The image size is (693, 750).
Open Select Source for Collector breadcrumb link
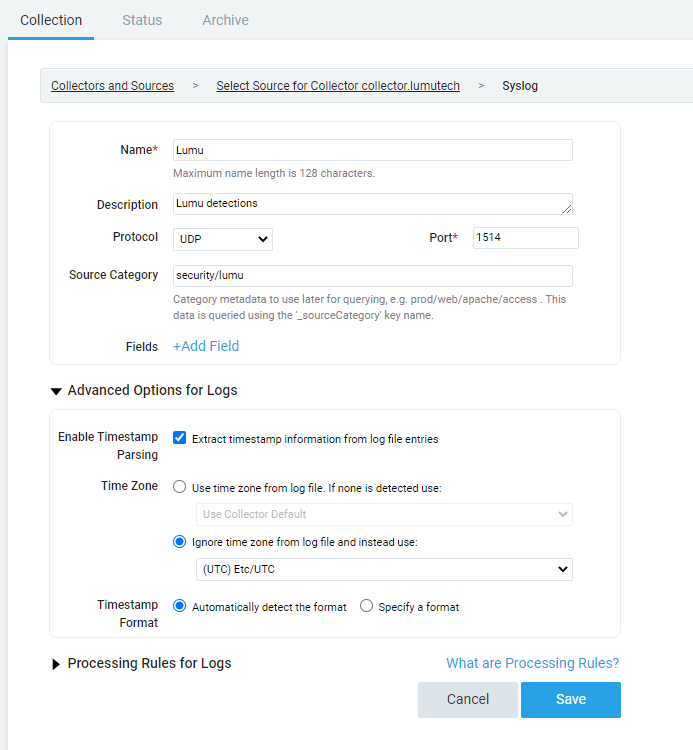[x=338, y=86]
